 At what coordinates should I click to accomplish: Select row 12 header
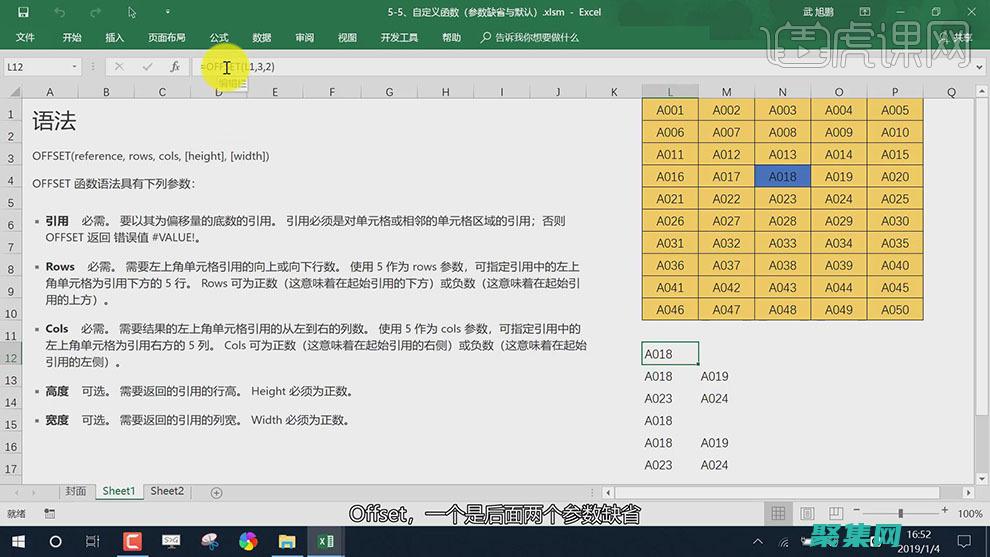click(x=11, y=358)
